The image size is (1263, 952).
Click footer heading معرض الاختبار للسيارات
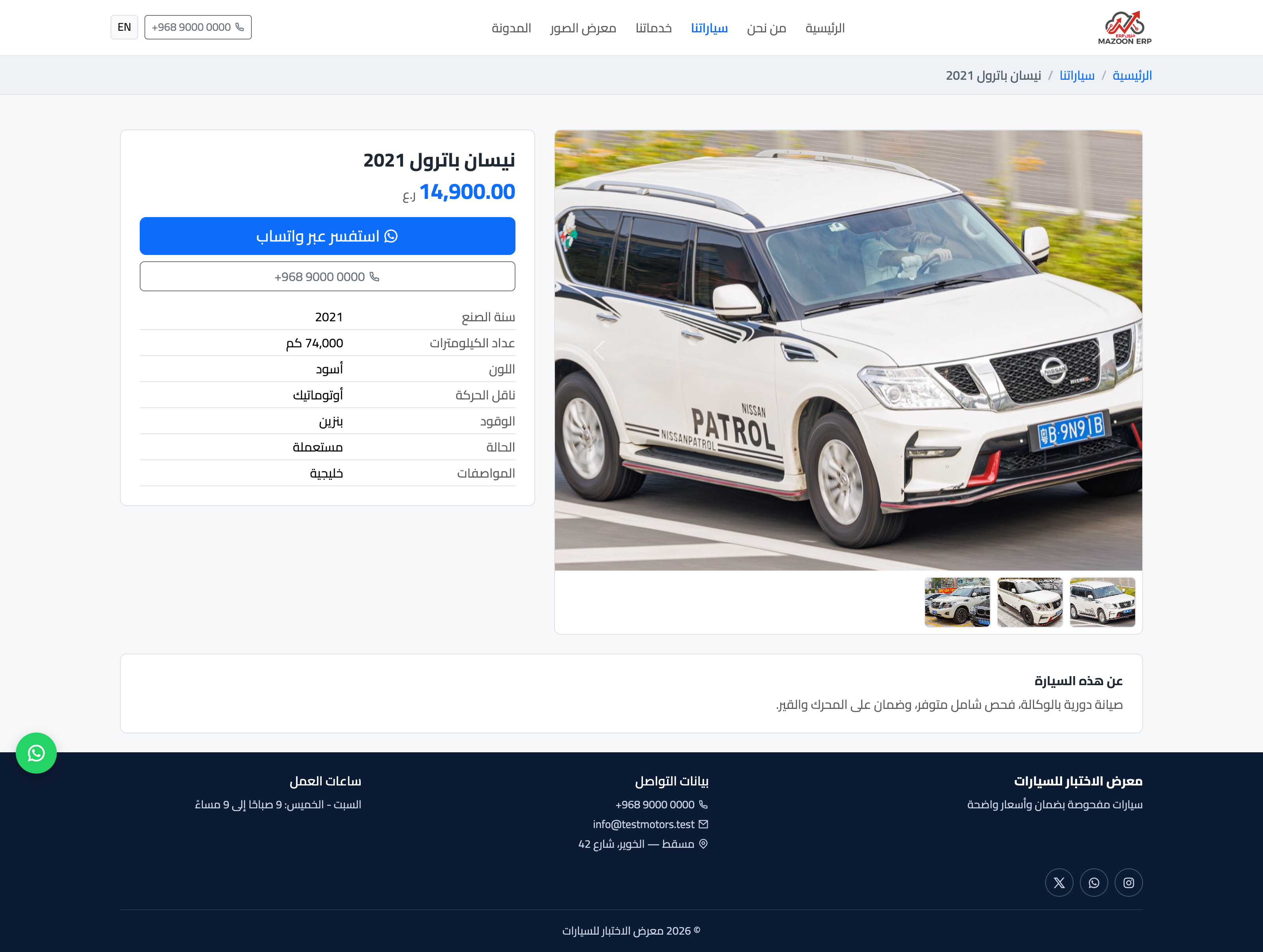click(x=1078, y=781)
